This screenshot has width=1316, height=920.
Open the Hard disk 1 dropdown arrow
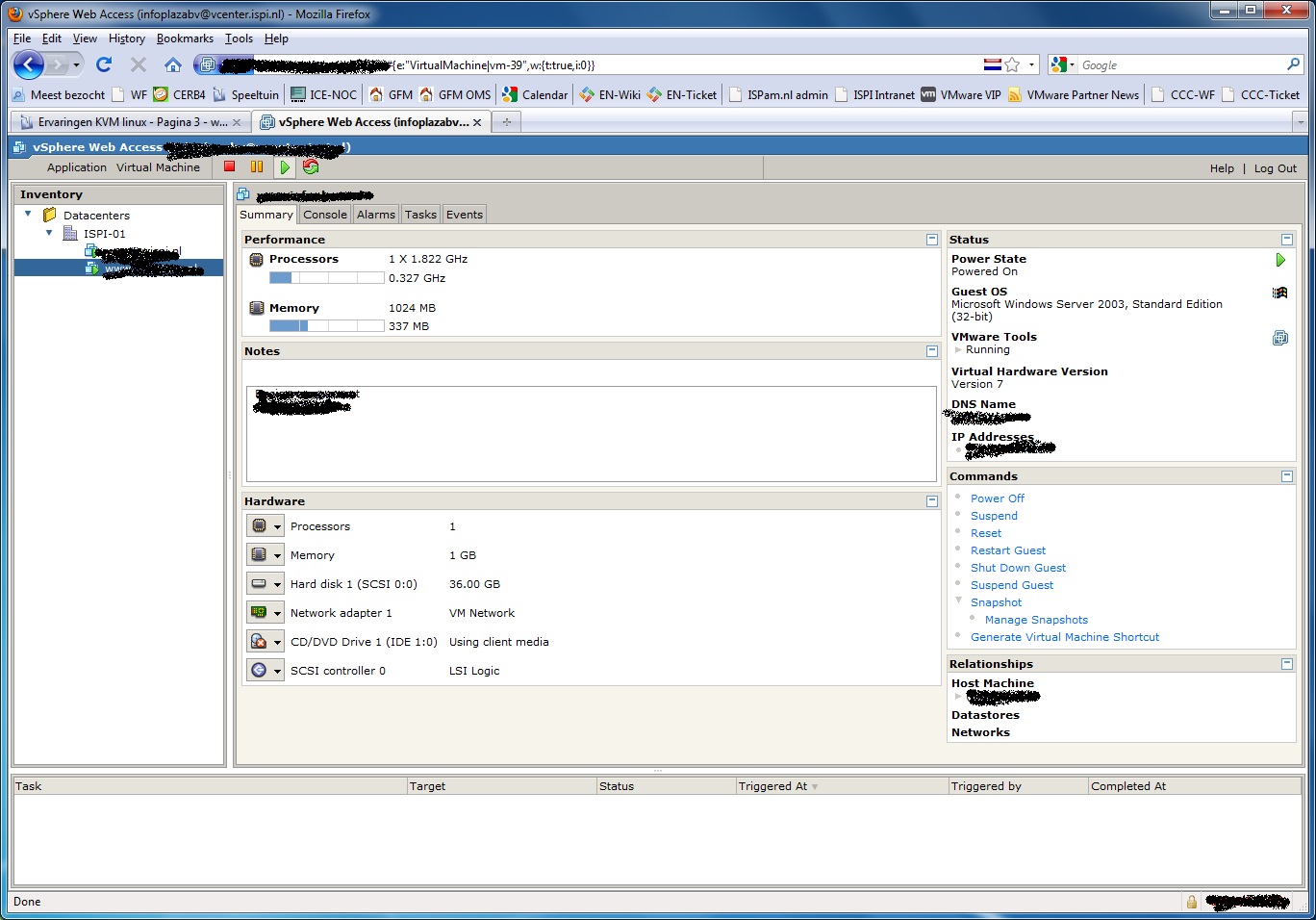277,584
